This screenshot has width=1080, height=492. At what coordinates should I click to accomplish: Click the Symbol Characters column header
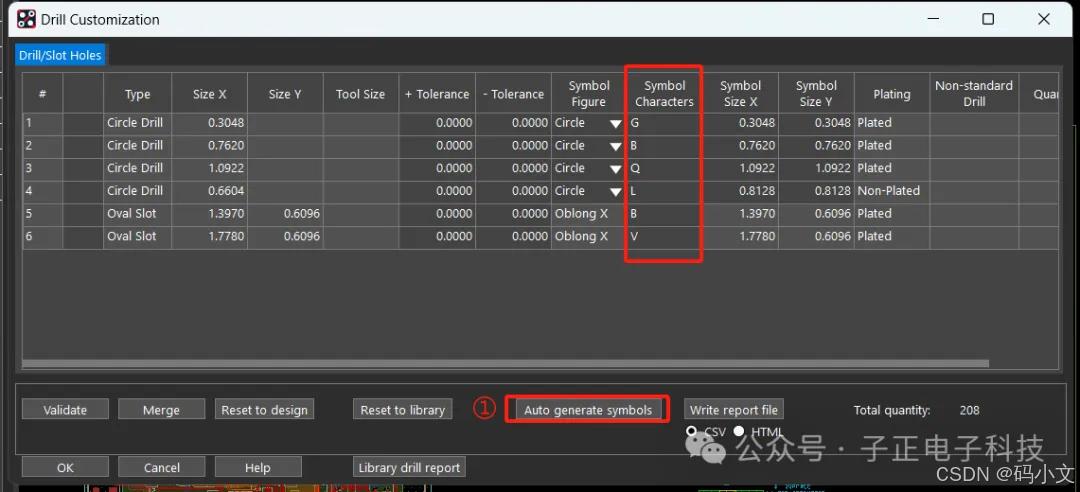pyautogui.click(x=664, y=94)
